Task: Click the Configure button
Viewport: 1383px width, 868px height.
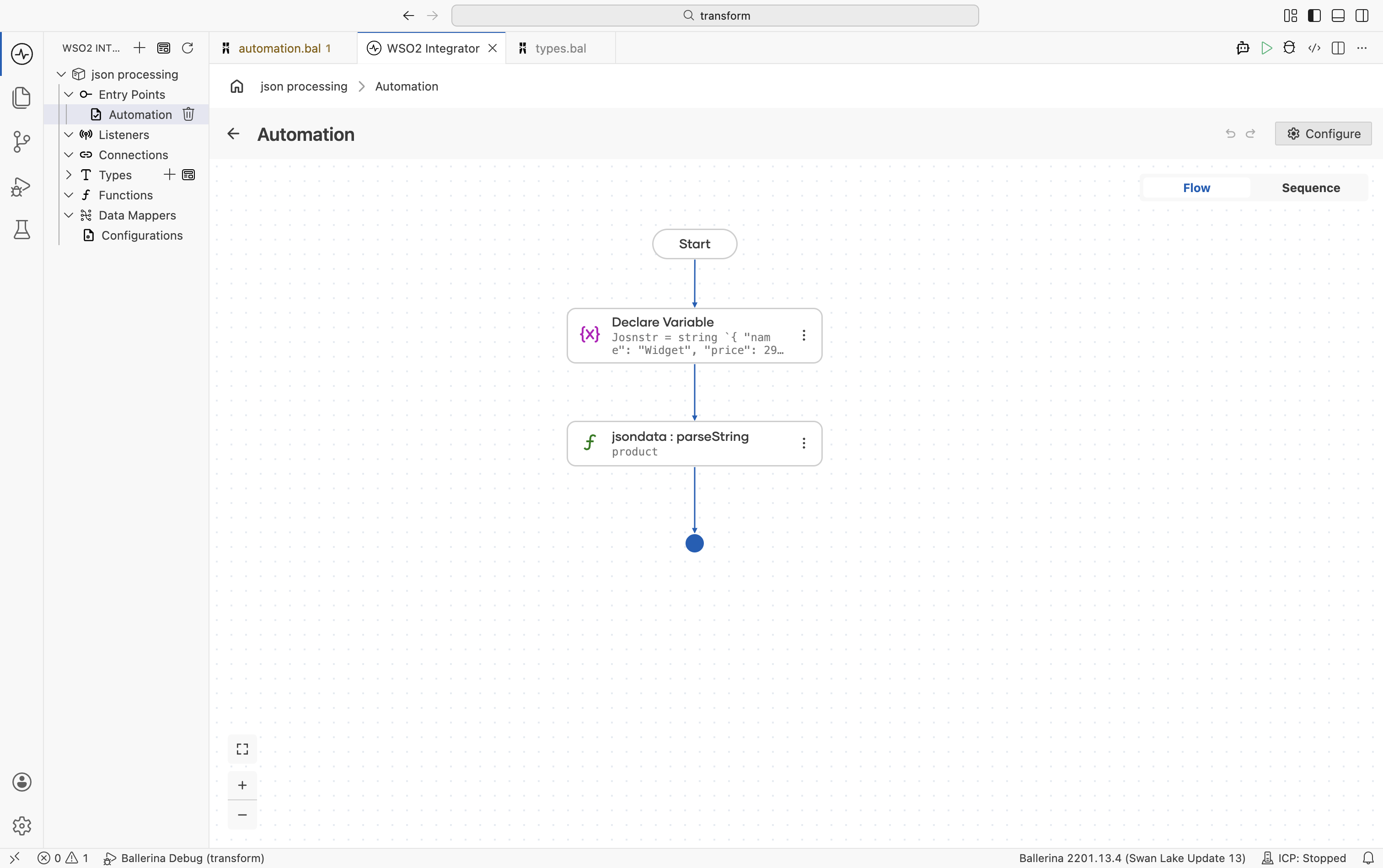Action: 1323,133
